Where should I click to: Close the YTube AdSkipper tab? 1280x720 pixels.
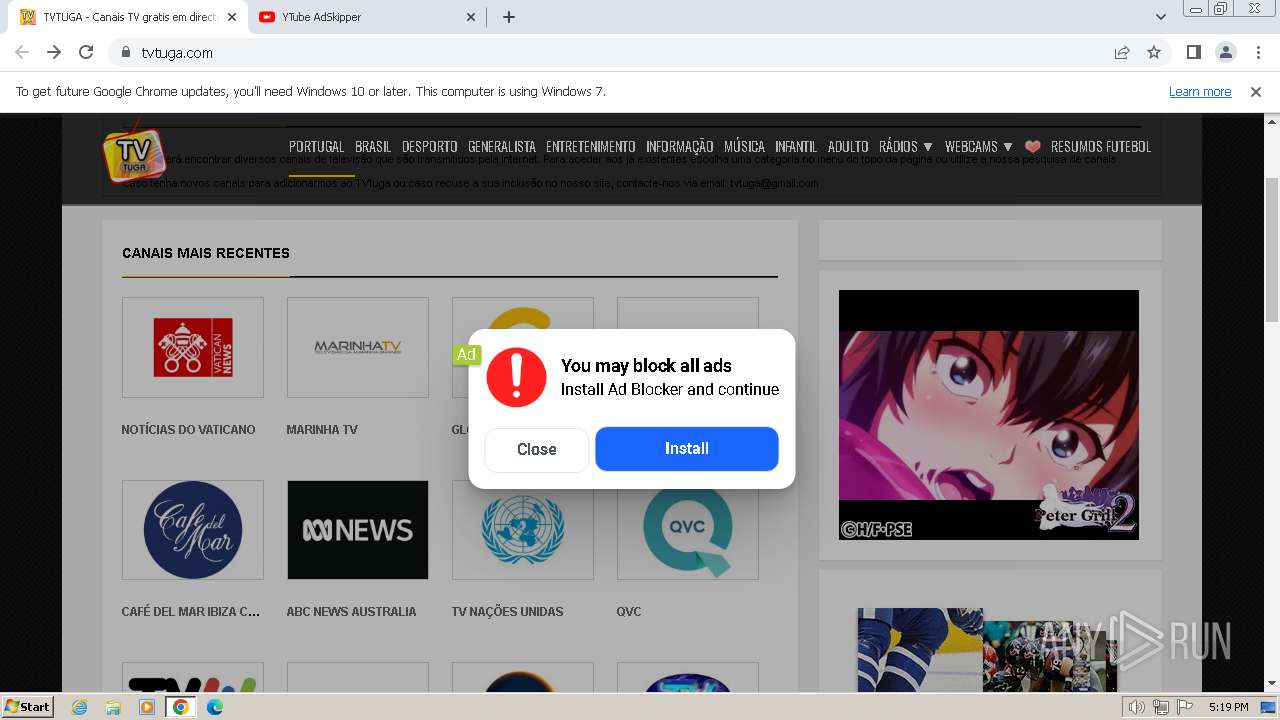pyautogui.click(x=471, y=17)
